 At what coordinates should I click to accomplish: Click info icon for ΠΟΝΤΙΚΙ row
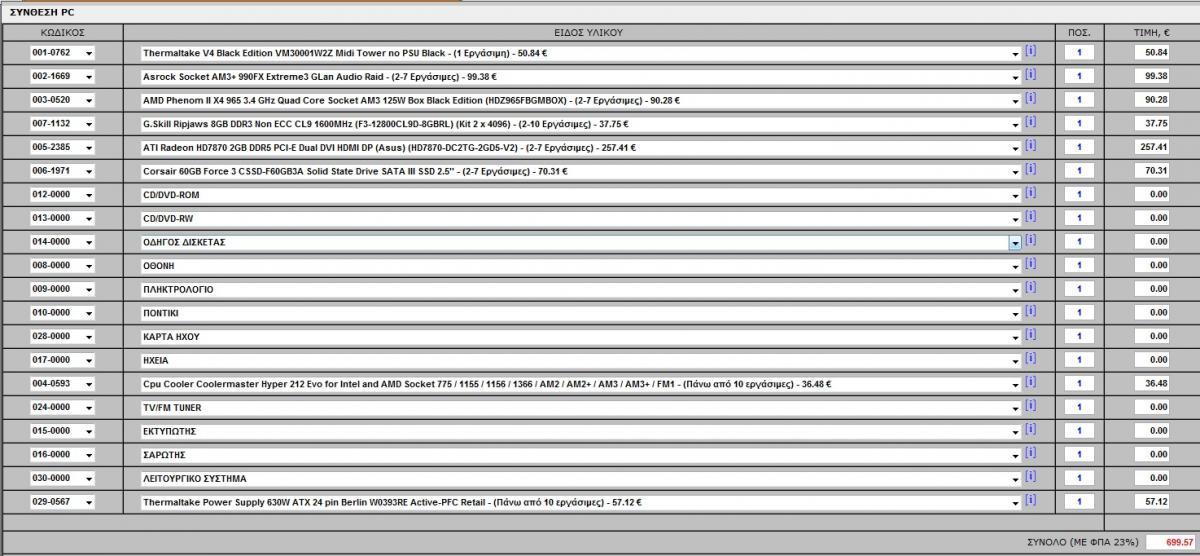point(1030,311)
